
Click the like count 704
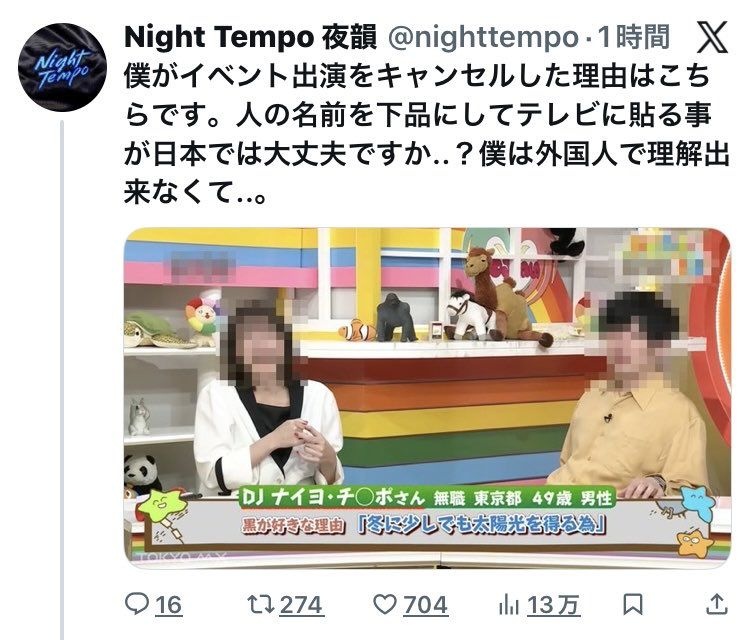point(425,606)
